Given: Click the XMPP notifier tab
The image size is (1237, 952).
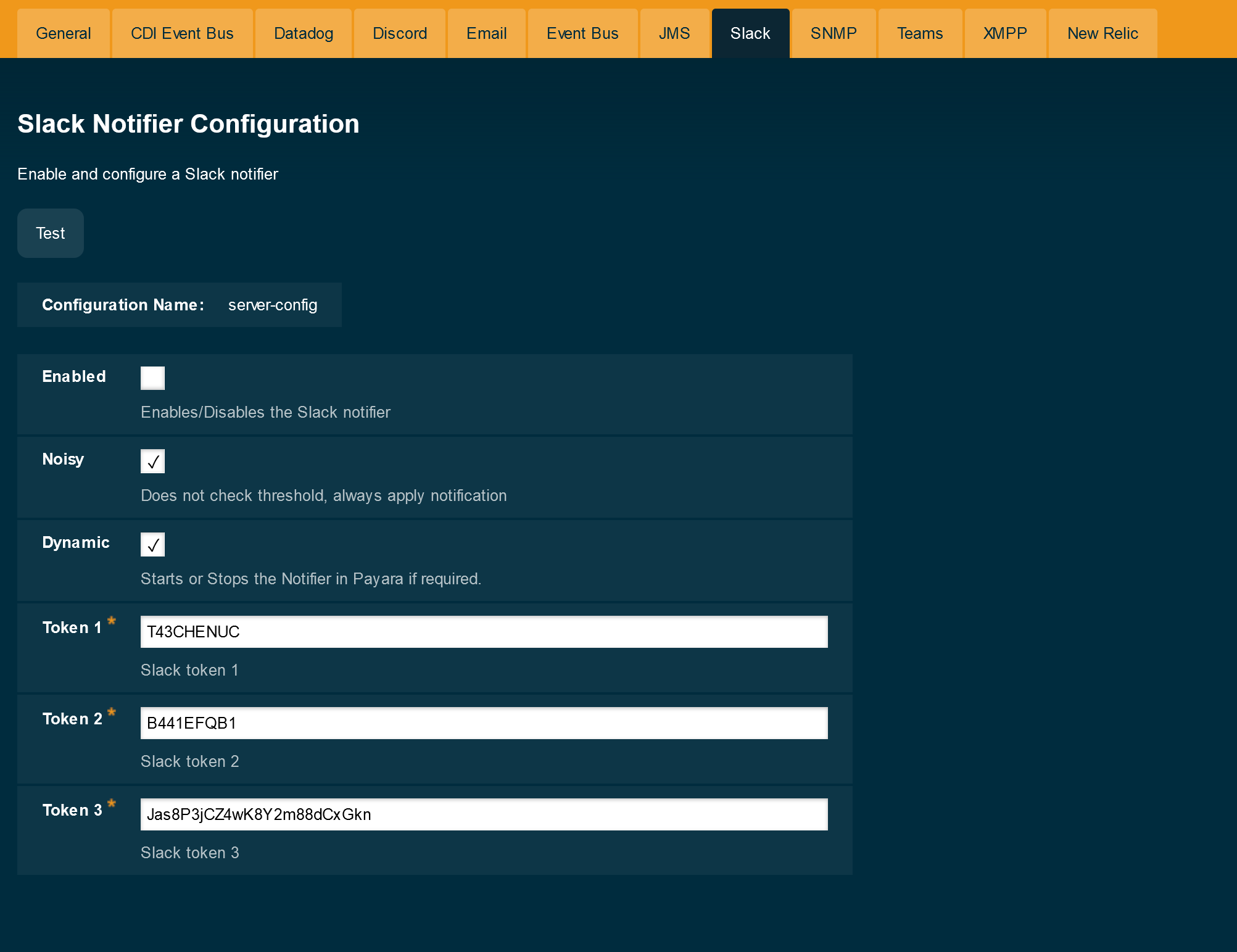Looking at the screenshot, I should (x=1004, y=33).
